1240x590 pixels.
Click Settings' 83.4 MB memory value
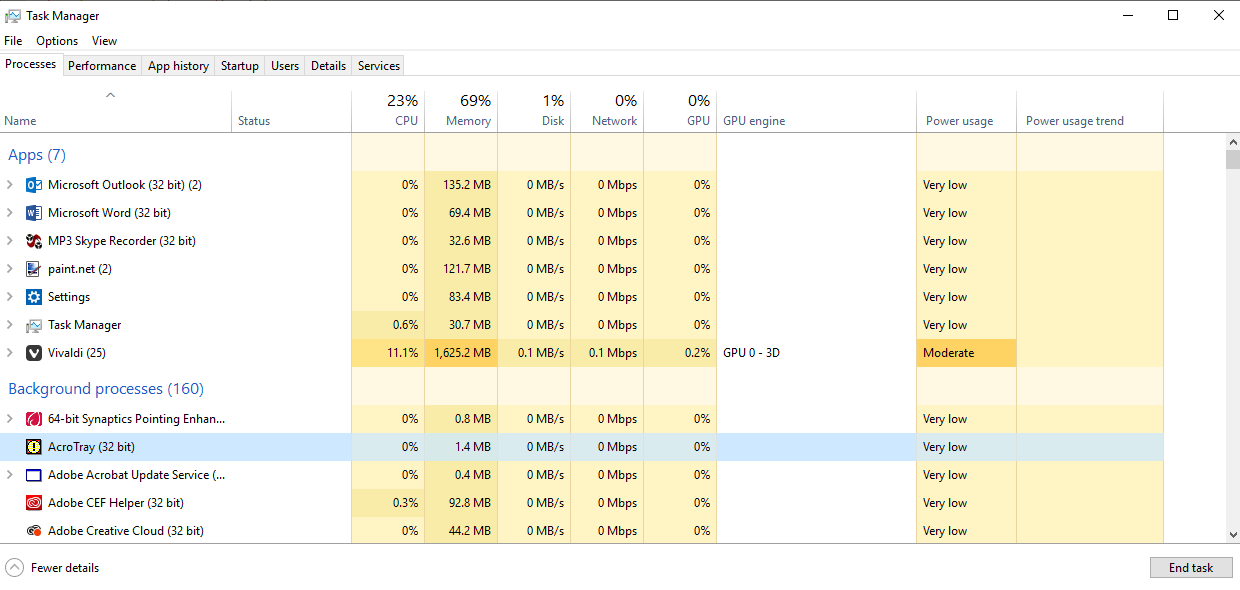469,297
